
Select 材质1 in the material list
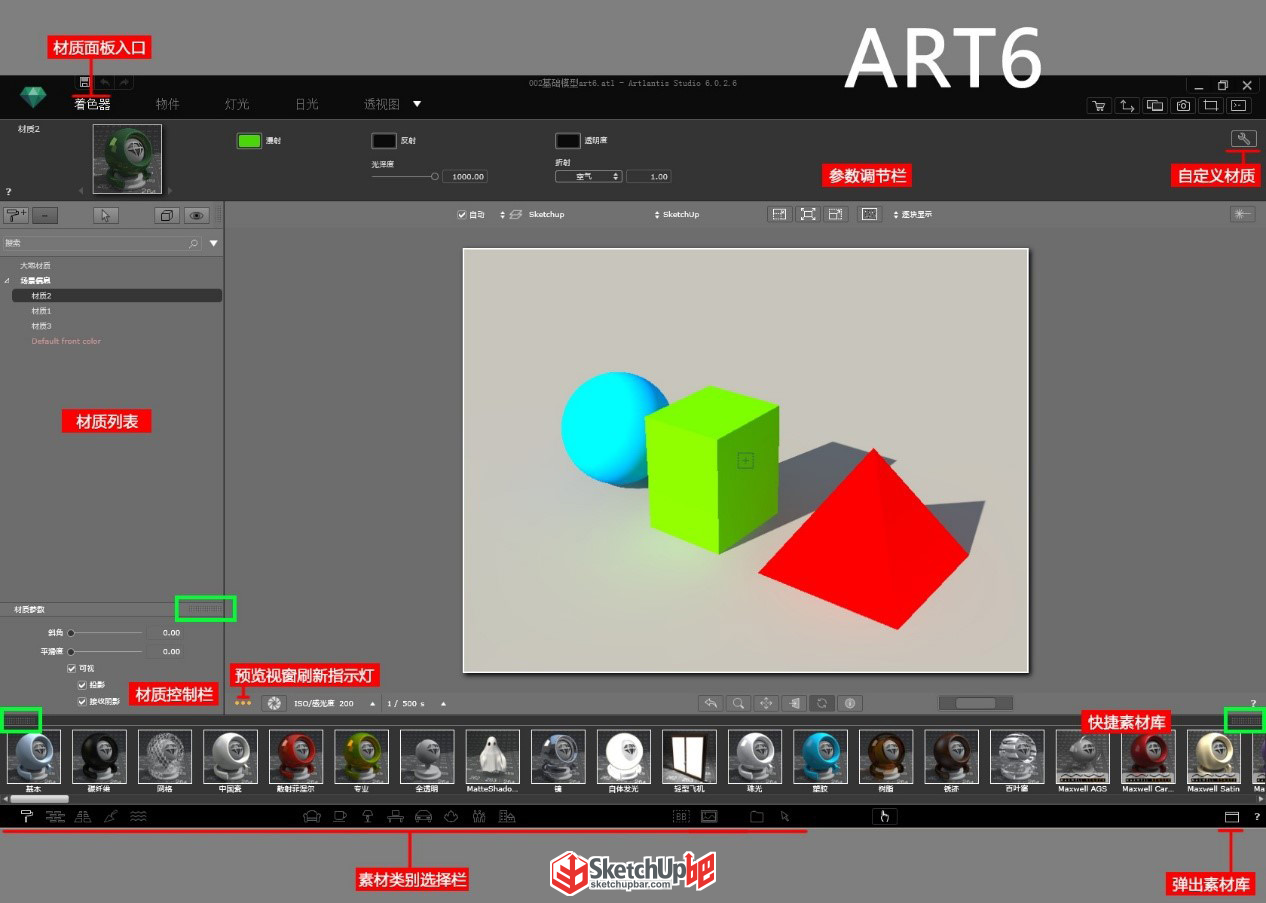click(x=41, y=311)
